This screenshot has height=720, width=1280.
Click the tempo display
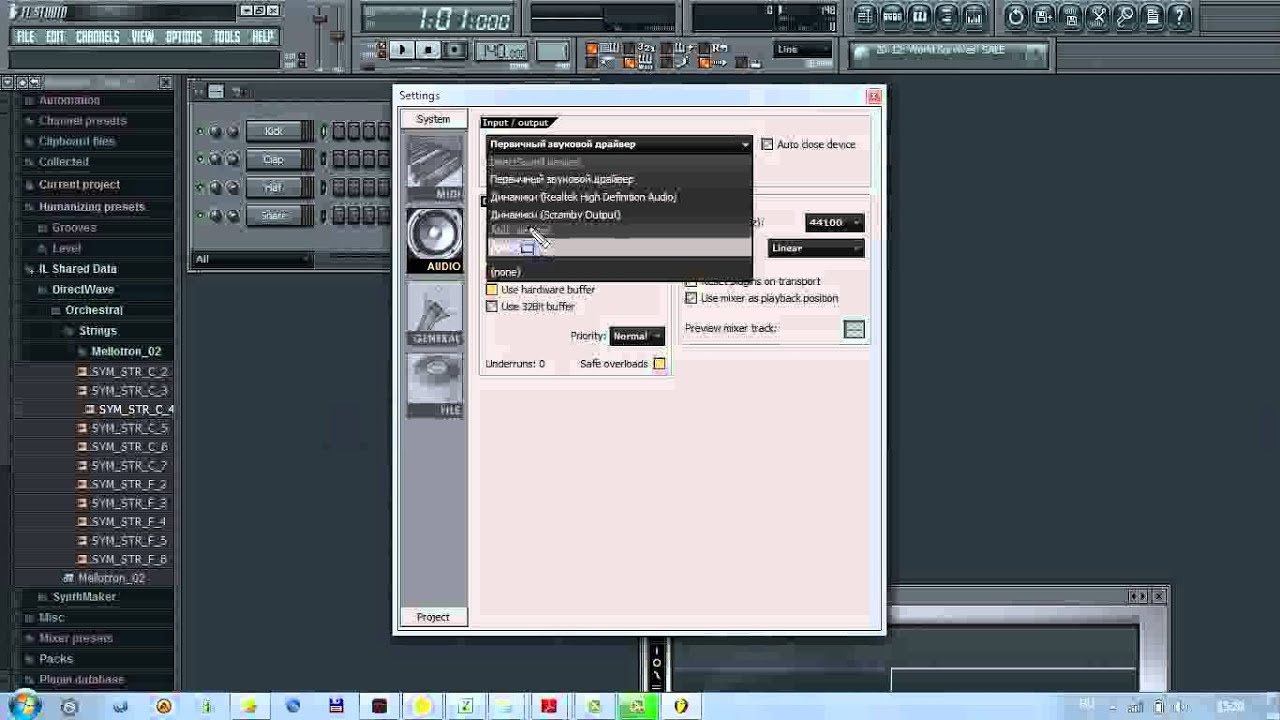point(503,52)
